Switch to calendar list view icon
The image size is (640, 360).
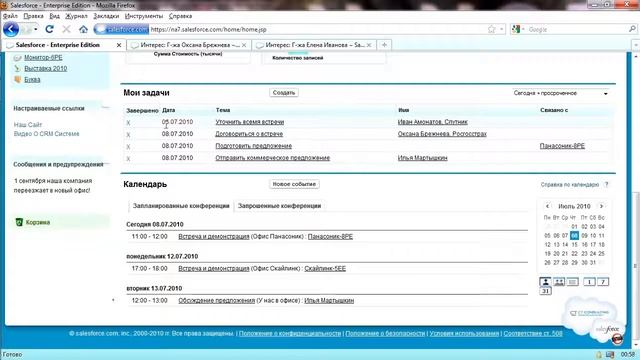click(x=573, y=282)
